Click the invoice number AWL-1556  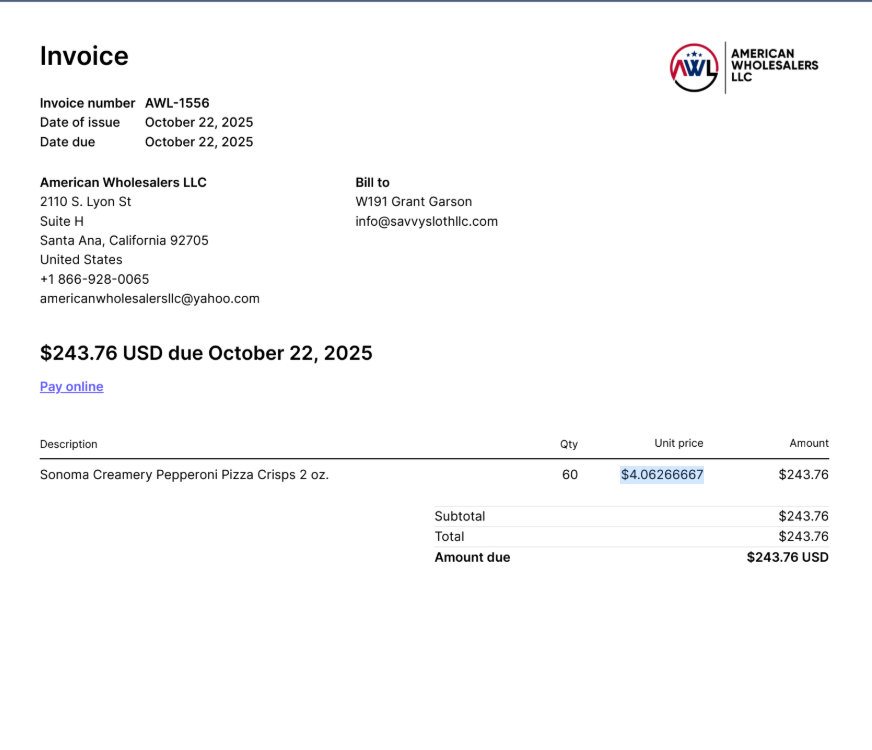point(177,103)
